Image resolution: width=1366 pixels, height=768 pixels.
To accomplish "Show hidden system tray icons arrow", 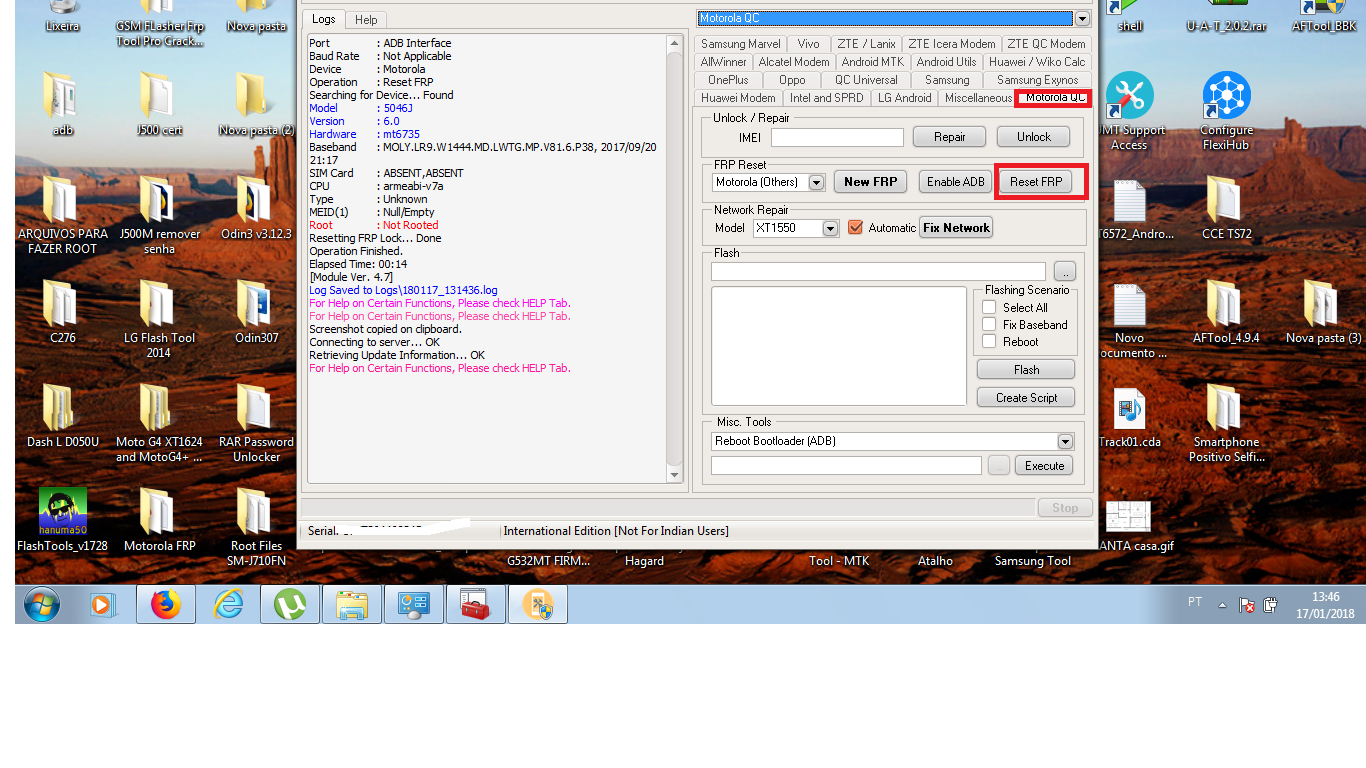I will click(1222, 605).
